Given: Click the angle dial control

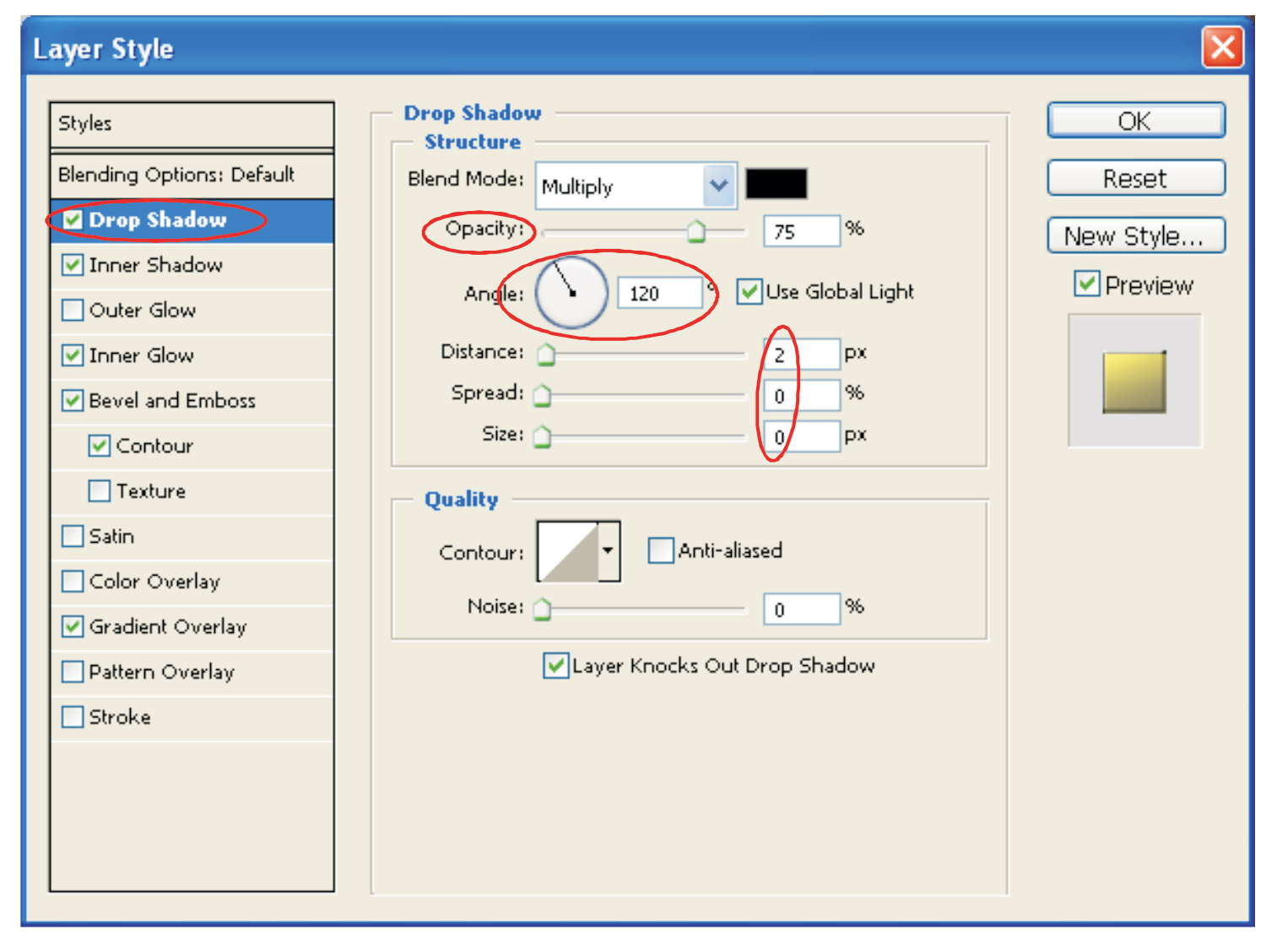Looking at the screenshot, I should (x=571, y=293).
